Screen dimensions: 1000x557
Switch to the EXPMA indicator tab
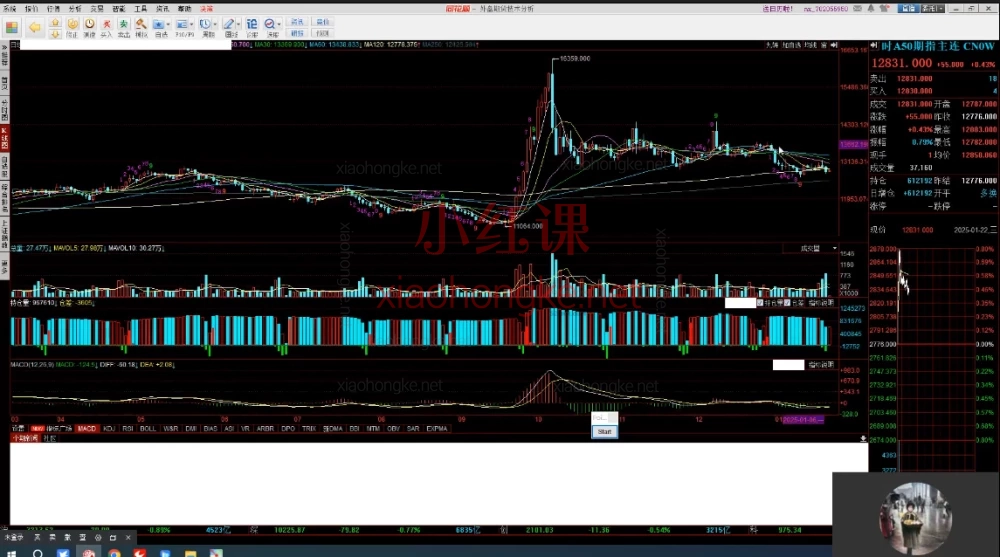[x=437, y=429]
